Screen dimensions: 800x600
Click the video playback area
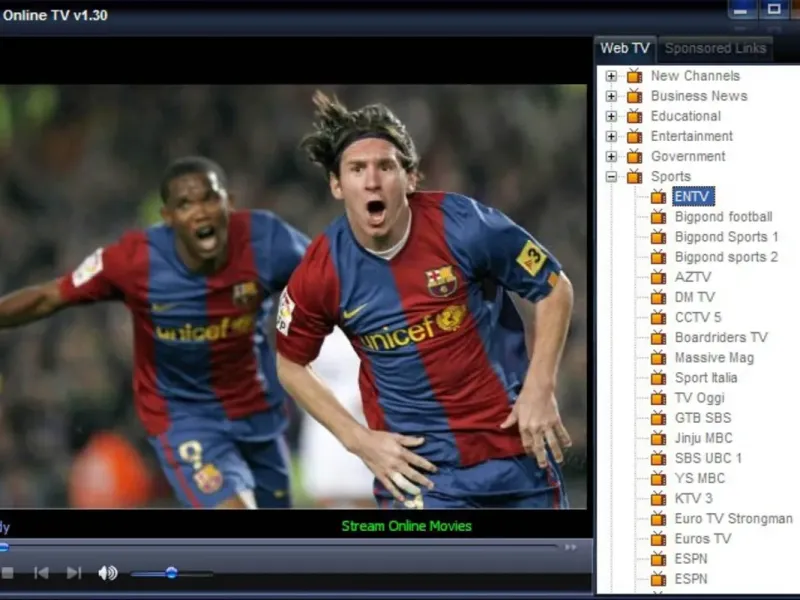click(293, 296)
